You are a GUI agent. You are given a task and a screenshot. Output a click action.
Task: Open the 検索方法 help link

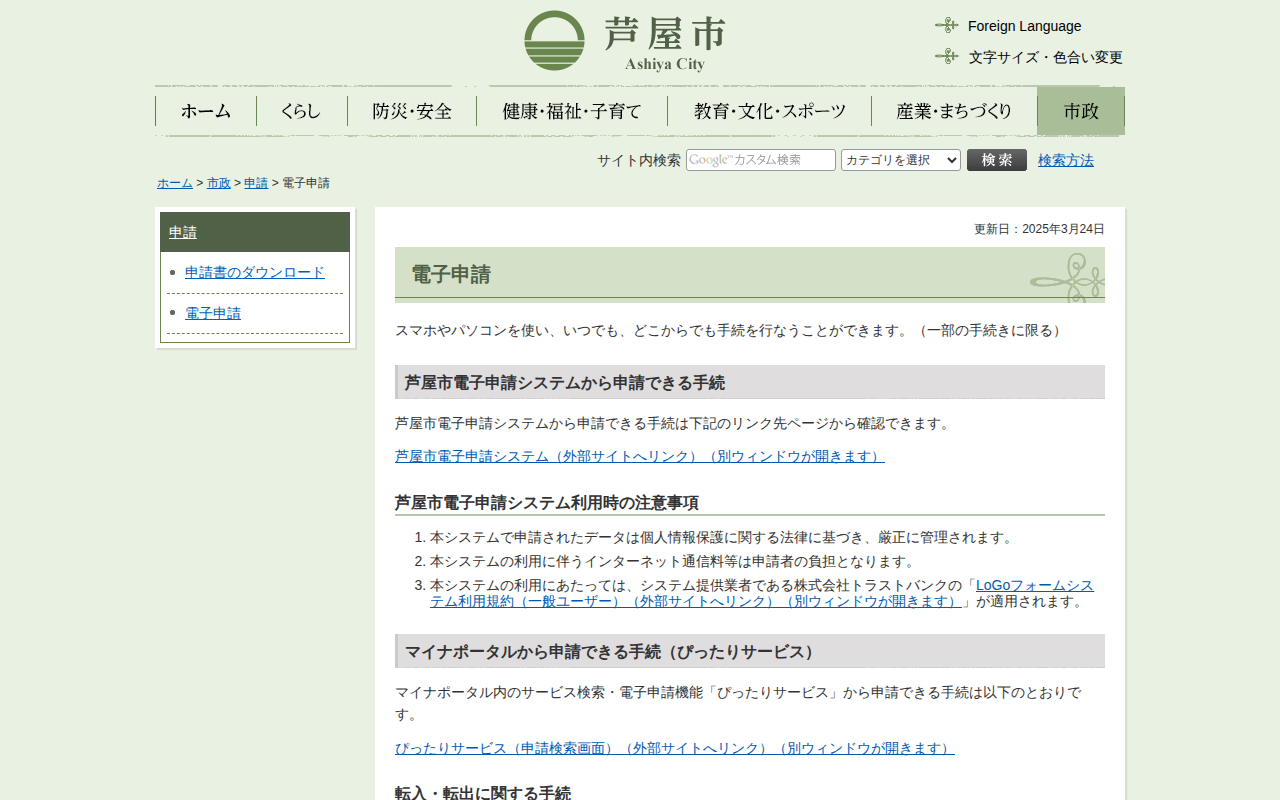coord(1065,160)
